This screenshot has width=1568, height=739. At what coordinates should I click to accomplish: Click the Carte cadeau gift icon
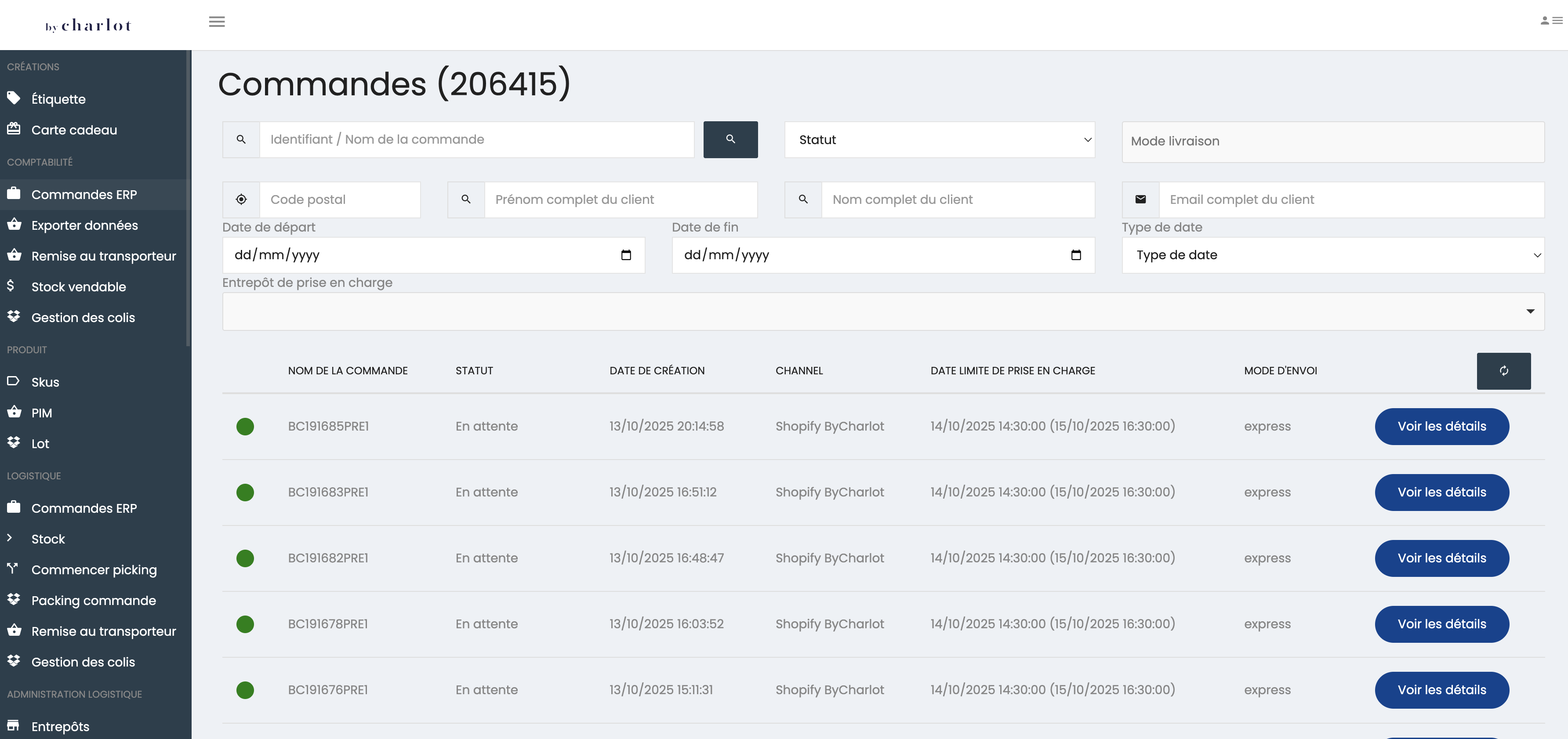(13, 129)
